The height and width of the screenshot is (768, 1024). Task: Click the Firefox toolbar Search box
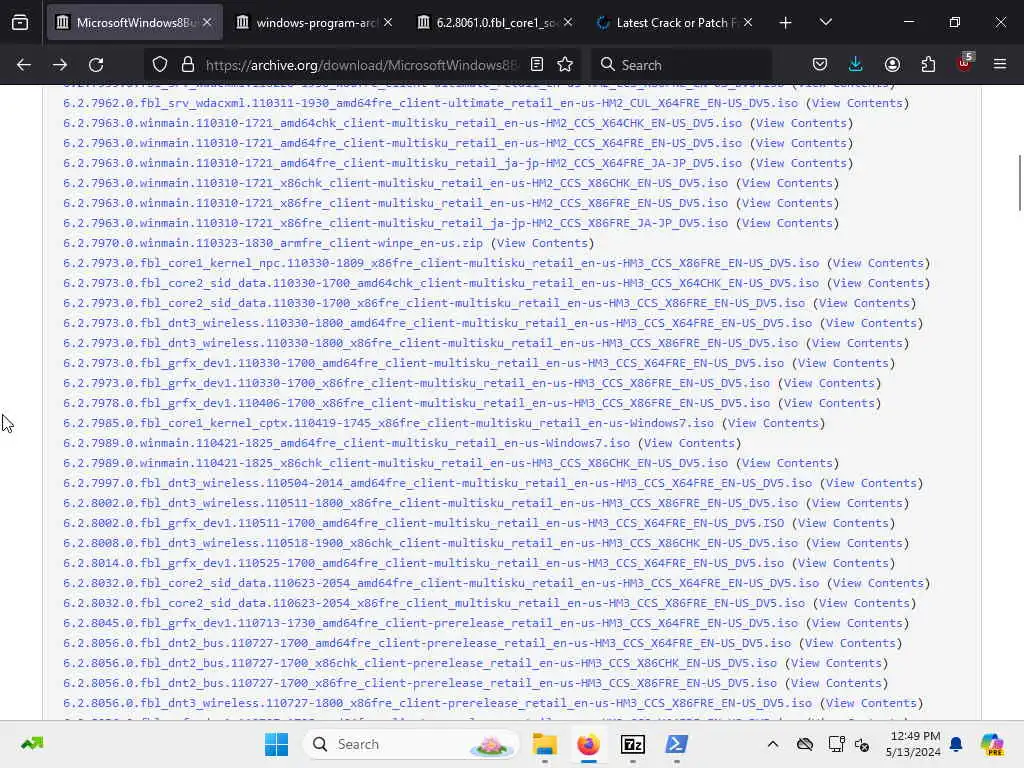pos(682,65)
